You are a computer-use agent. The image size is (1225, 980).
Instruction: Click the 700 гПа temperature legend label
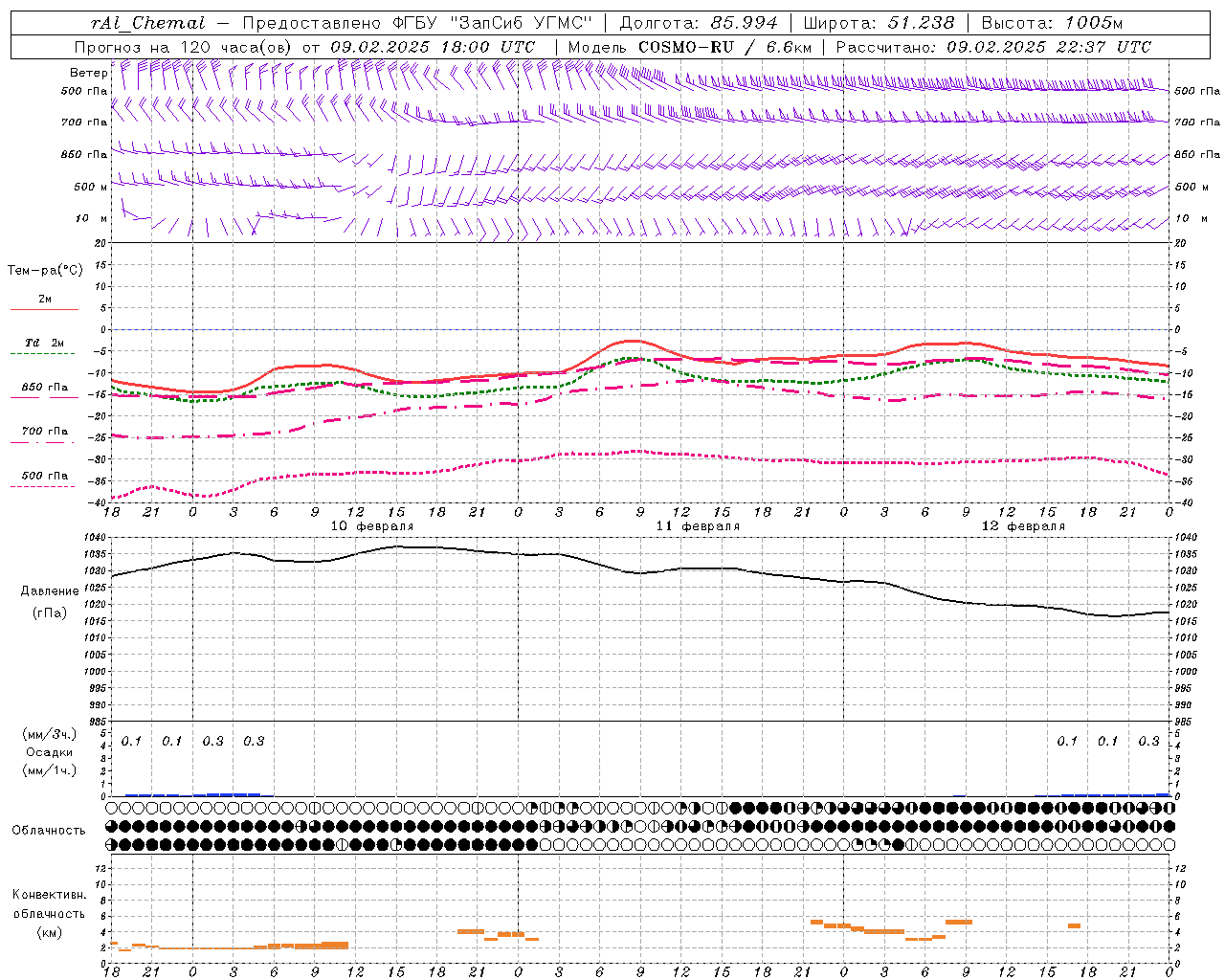click(45, 431)
